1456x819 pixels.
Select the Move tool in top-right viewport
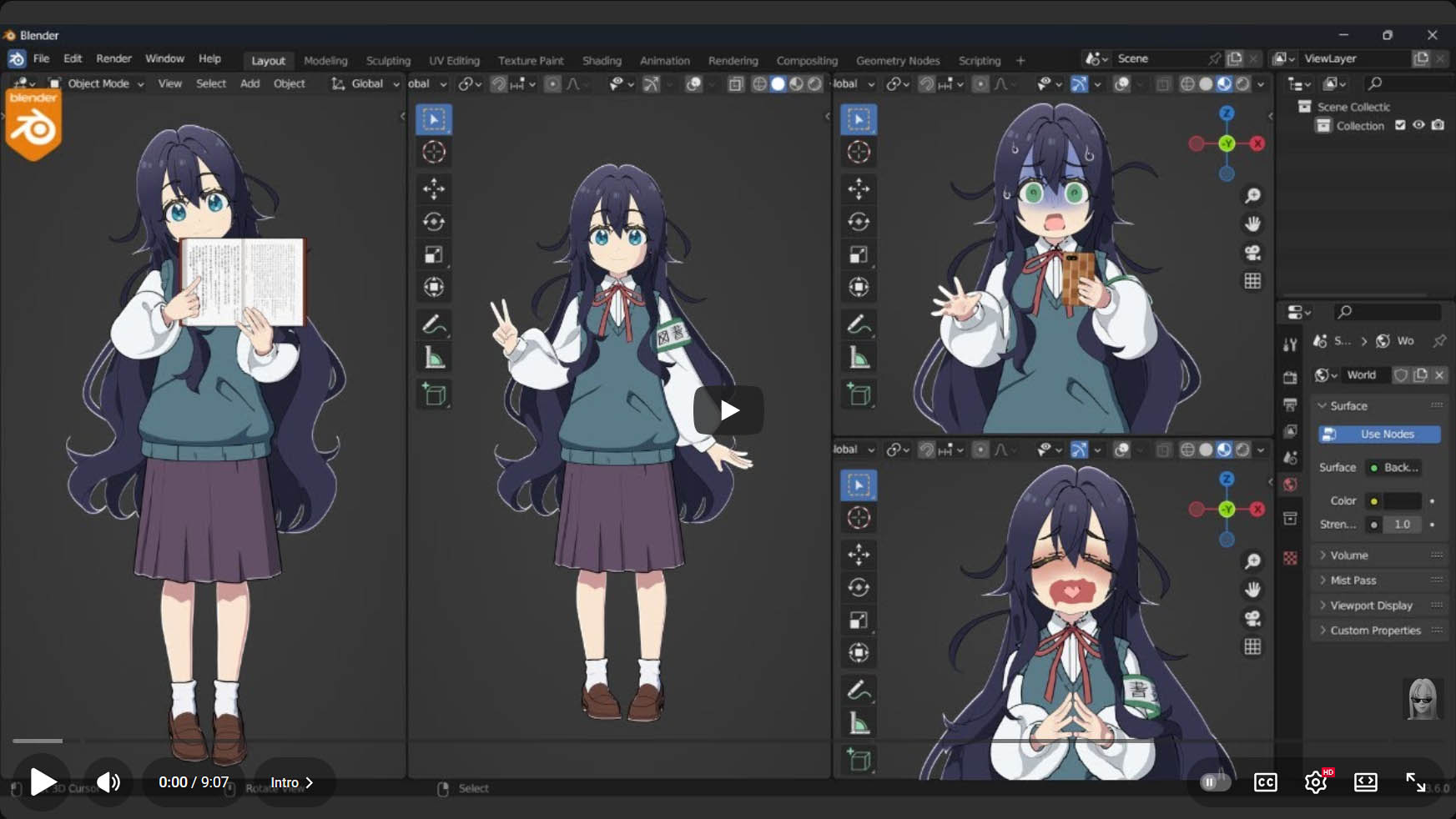859,188
